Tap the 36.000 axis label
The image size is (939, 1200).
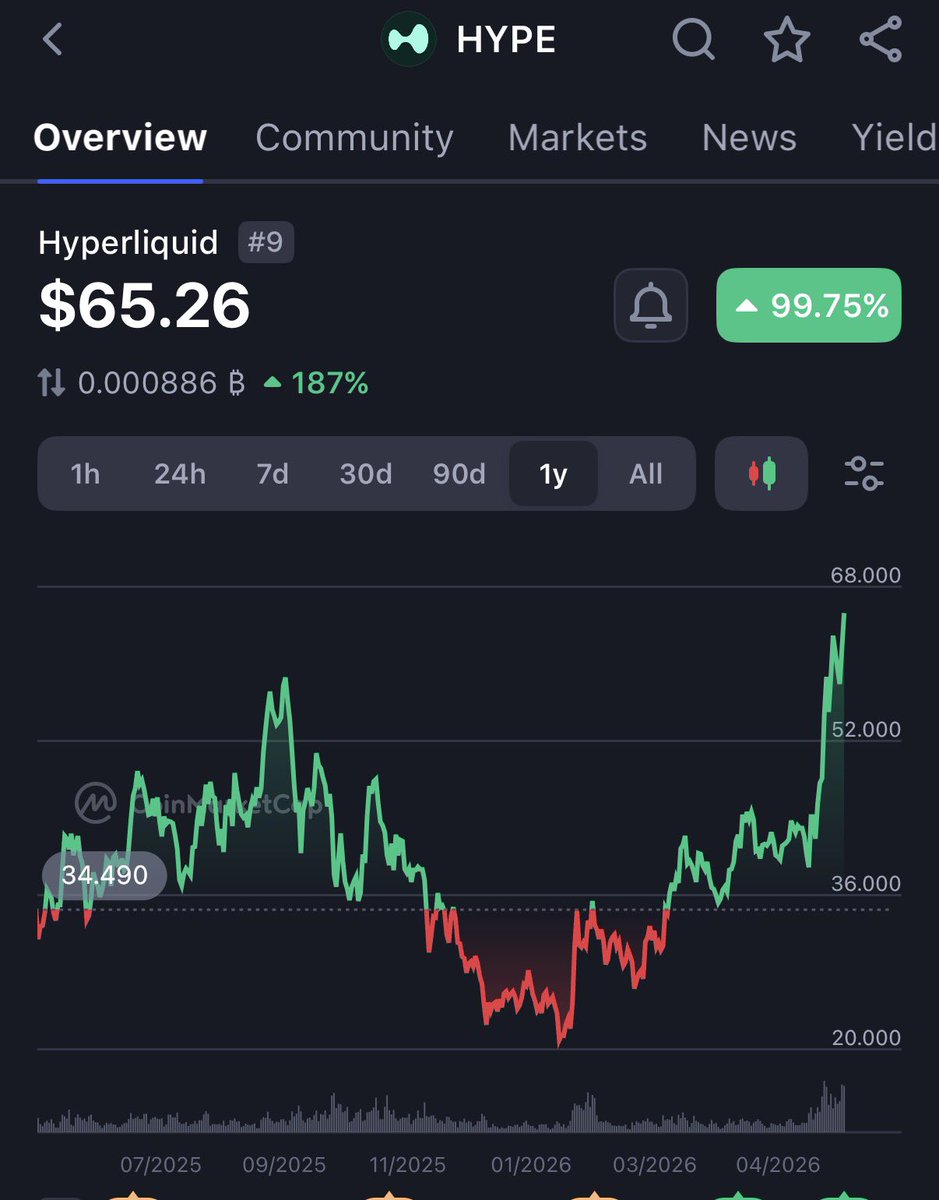point(865,884)
